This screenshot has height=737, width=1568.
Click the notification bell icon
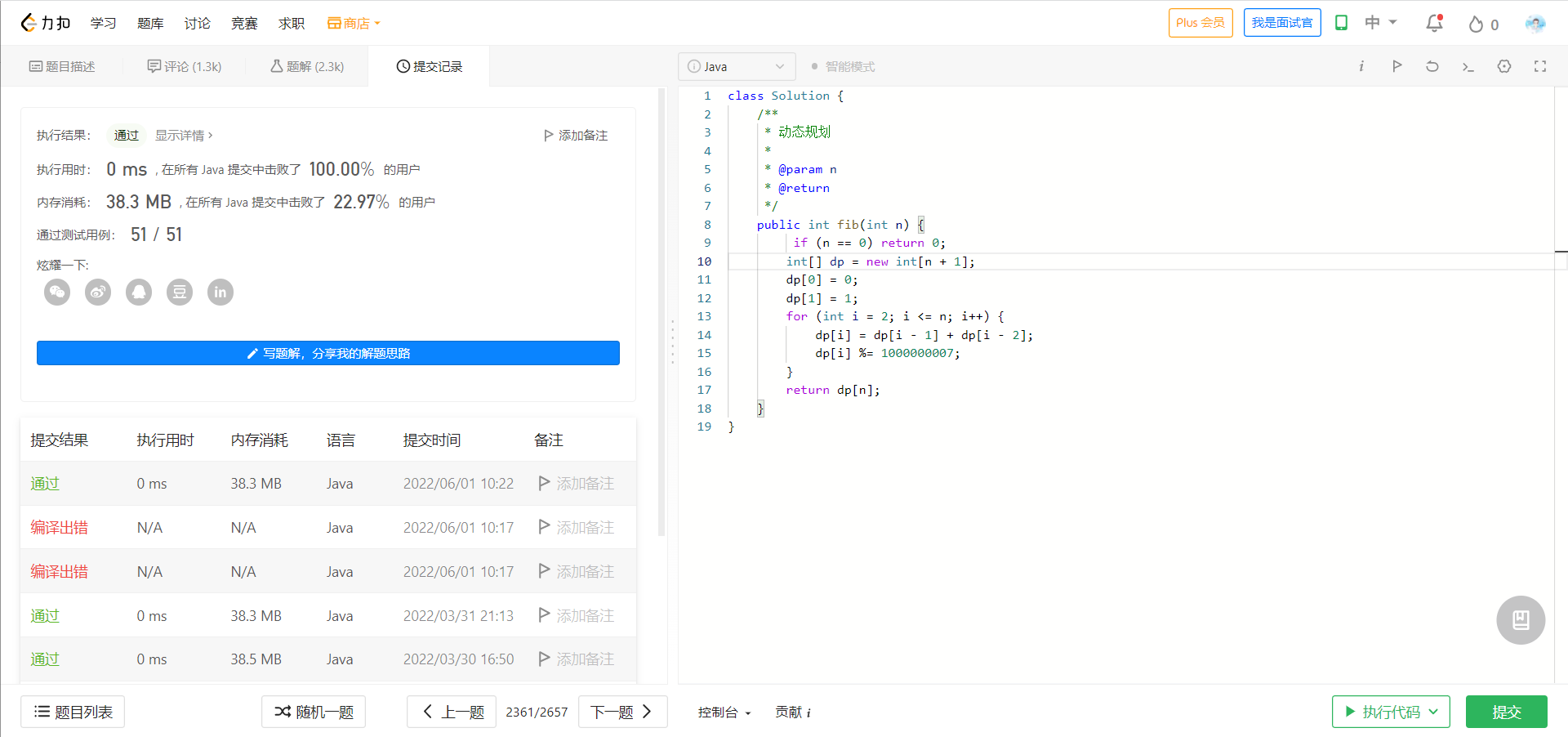click(x=1434, y=24)
